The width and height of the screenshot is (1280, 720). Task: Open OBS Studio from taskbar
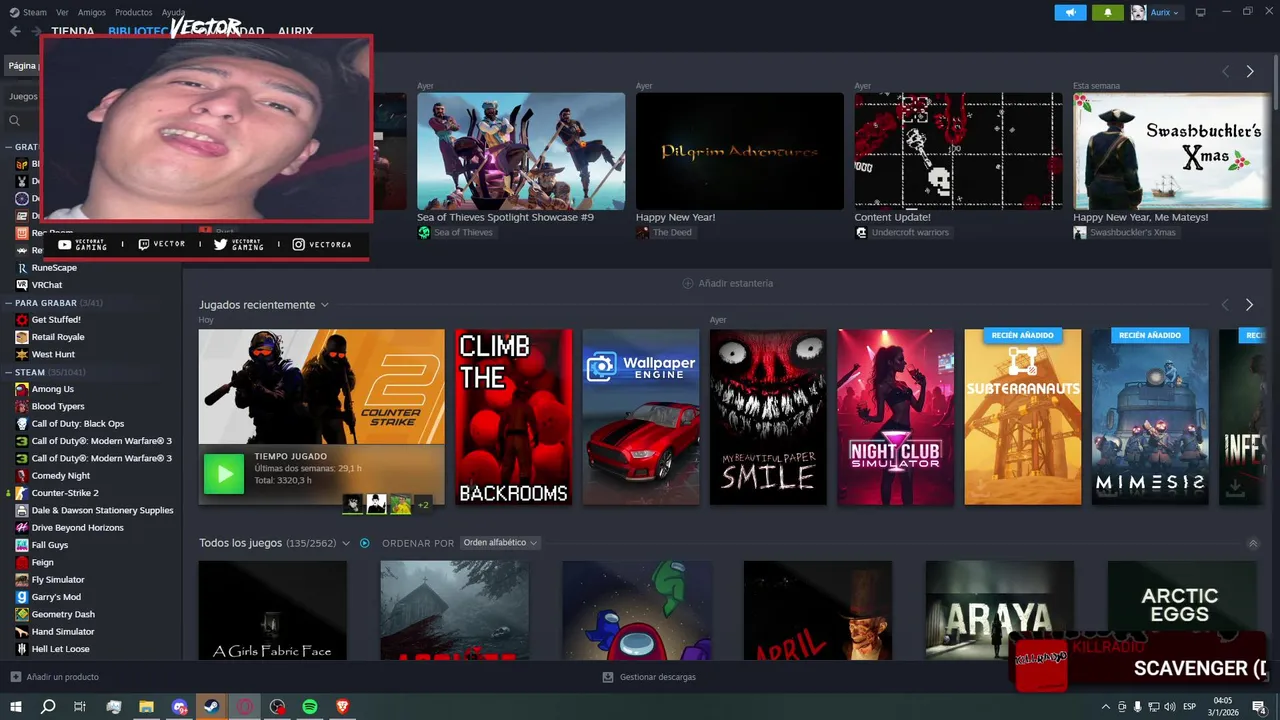[277, 706]
